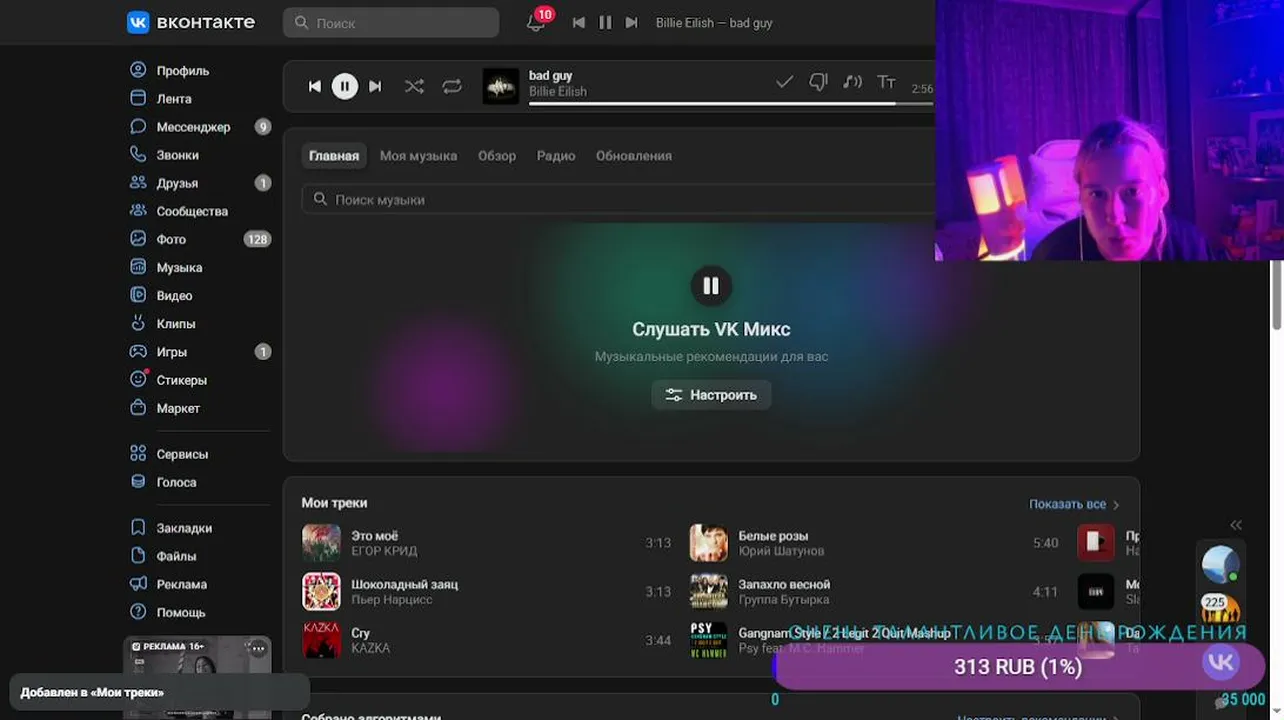Open the artist link Пьер Нарцисс
The width and height of the screenshot is (1284, 720).
390,600
